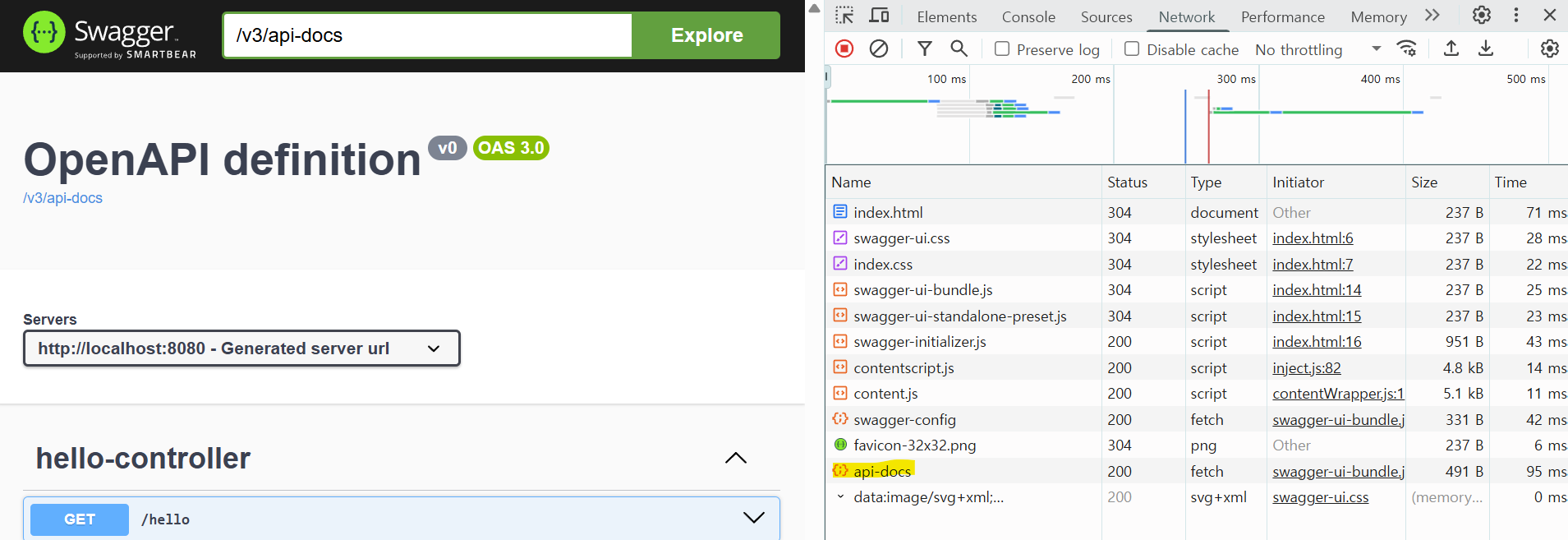Sort by the Status column header
Viewport: 1568px width, 540px height.
(1143, 182)
